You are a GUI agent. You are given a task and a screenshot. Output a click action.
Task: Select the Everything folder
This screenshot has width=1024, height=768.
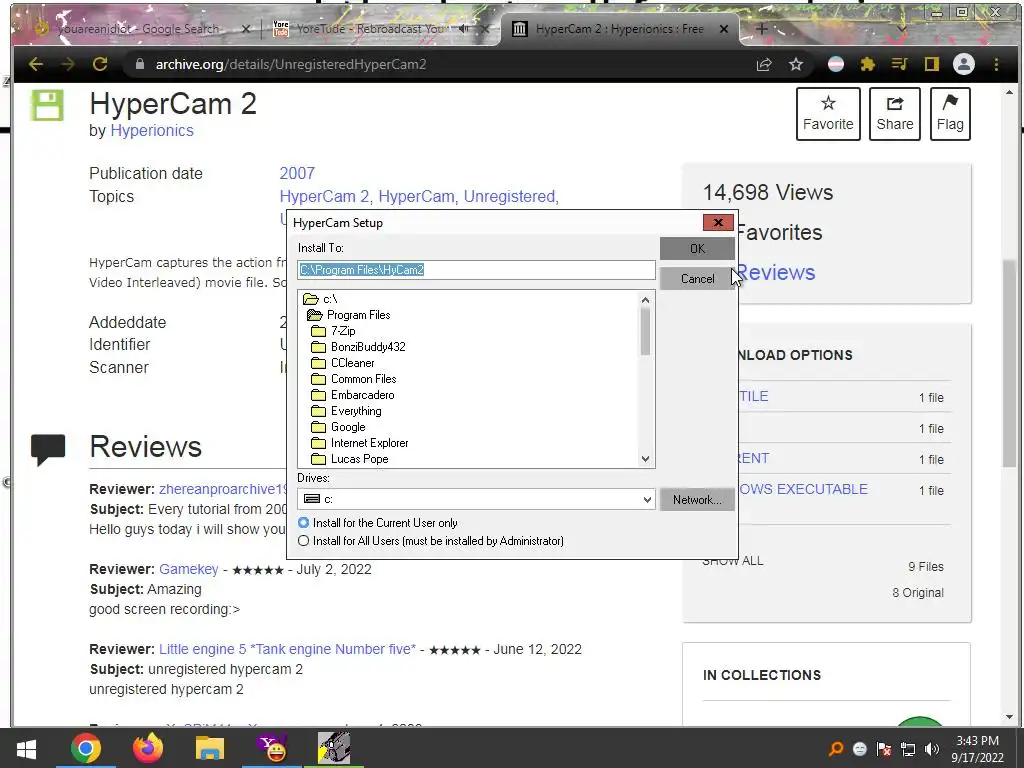pos(347,411)
